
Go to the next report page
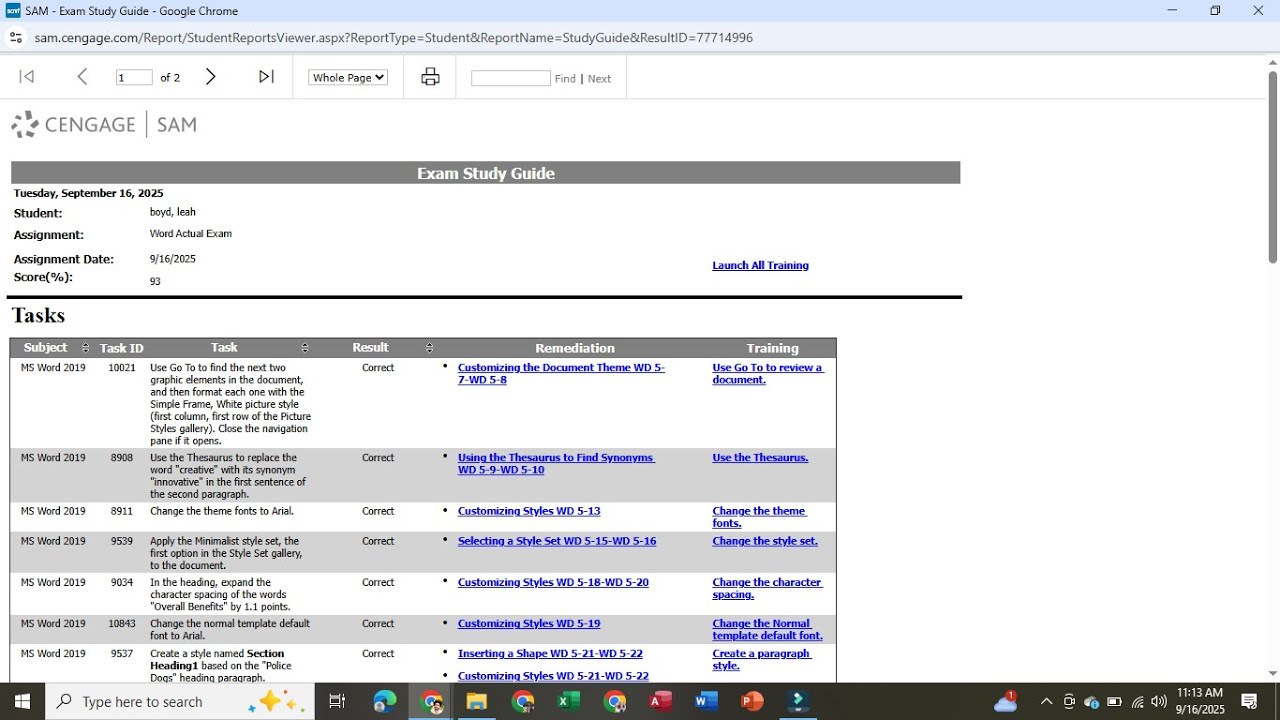click(210, 77)
